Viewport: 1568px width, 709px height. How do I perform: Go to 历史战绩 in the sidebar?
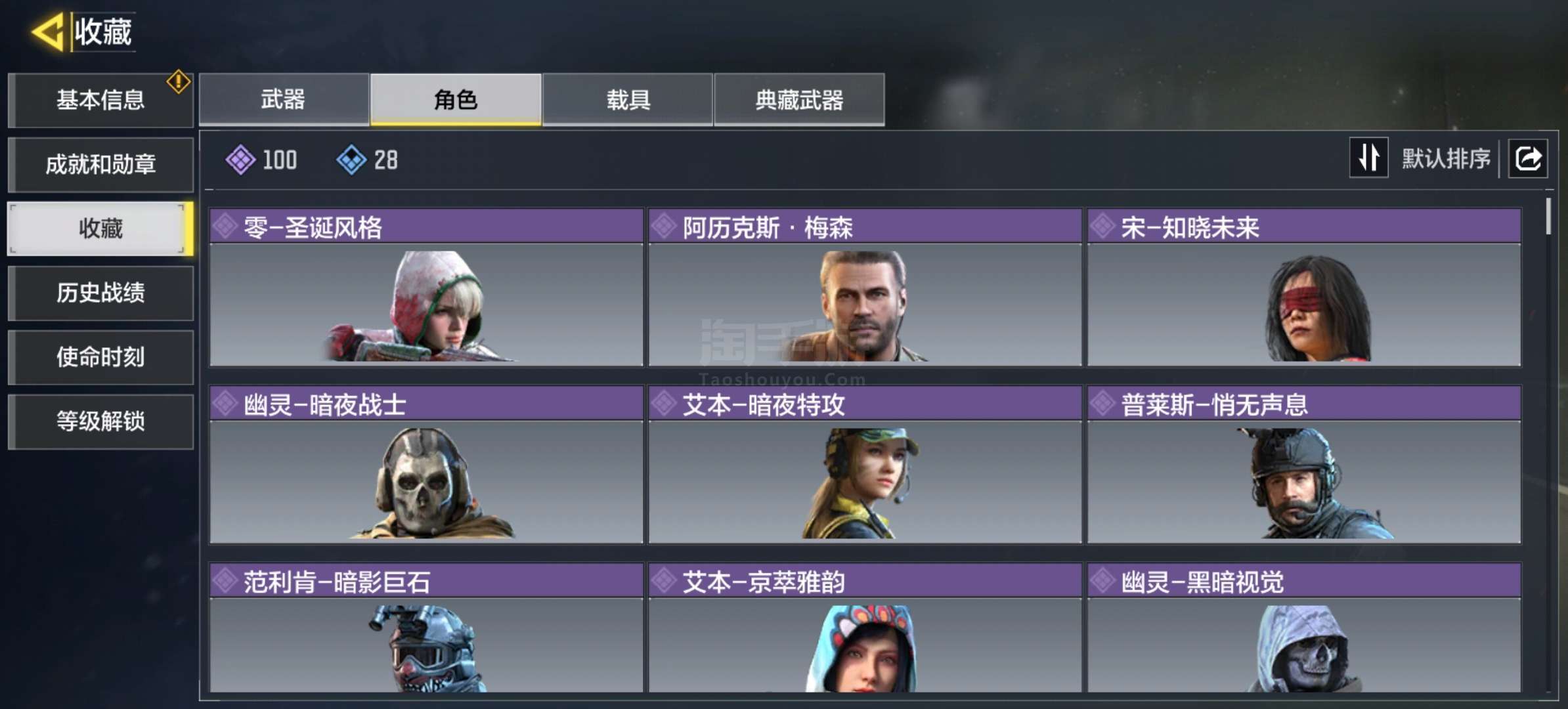[100, 293]
